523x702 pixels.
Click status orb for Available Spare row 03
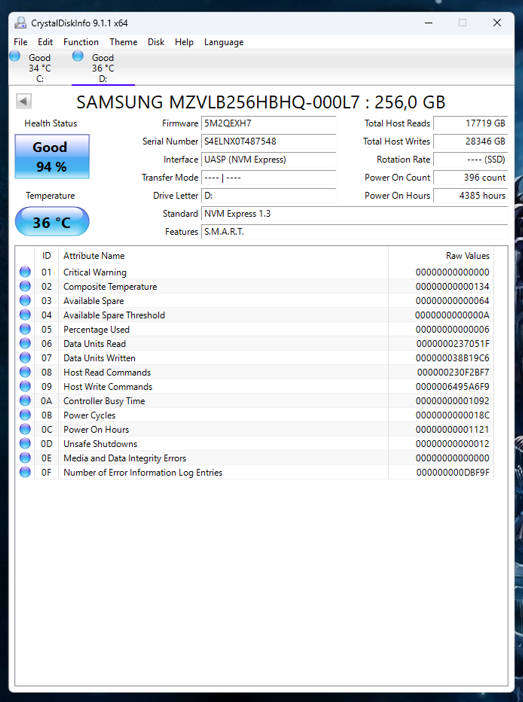tap(25, 300)
